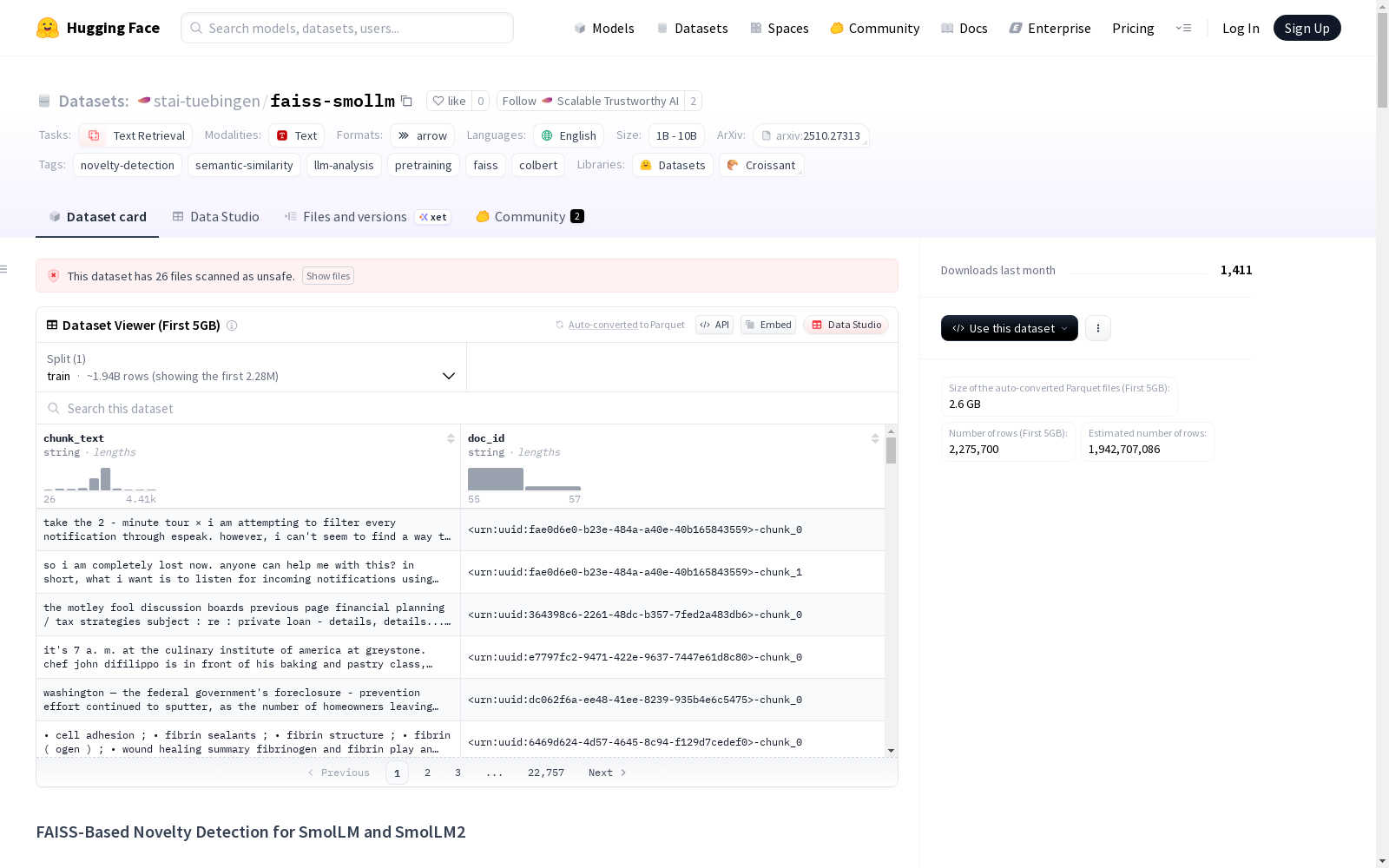The height and width of the screenshot is (868, 1389).
Task: Open the arxiv:2510.27313 paper tag
Action: click(x=811, y=135)
